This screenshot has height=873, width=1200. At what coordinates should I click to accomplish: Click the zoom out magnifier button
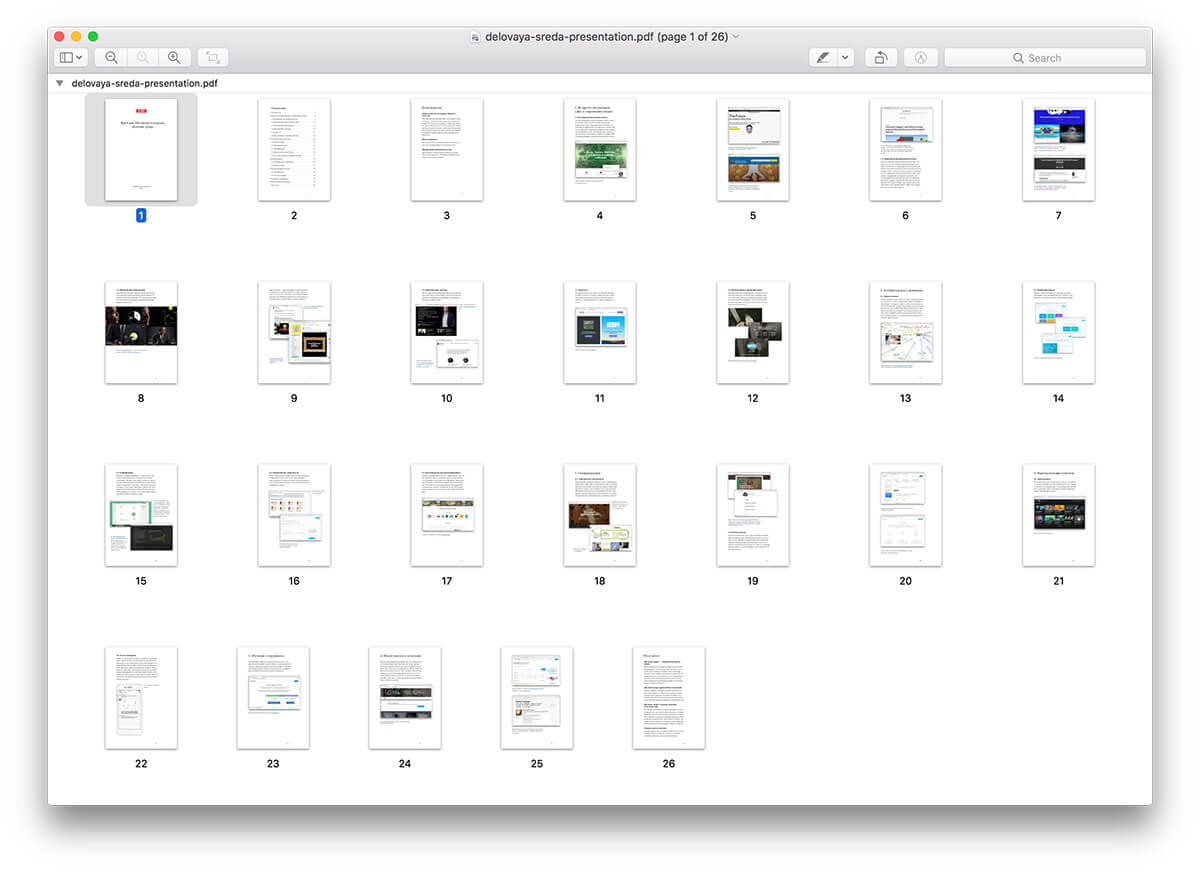112,58
